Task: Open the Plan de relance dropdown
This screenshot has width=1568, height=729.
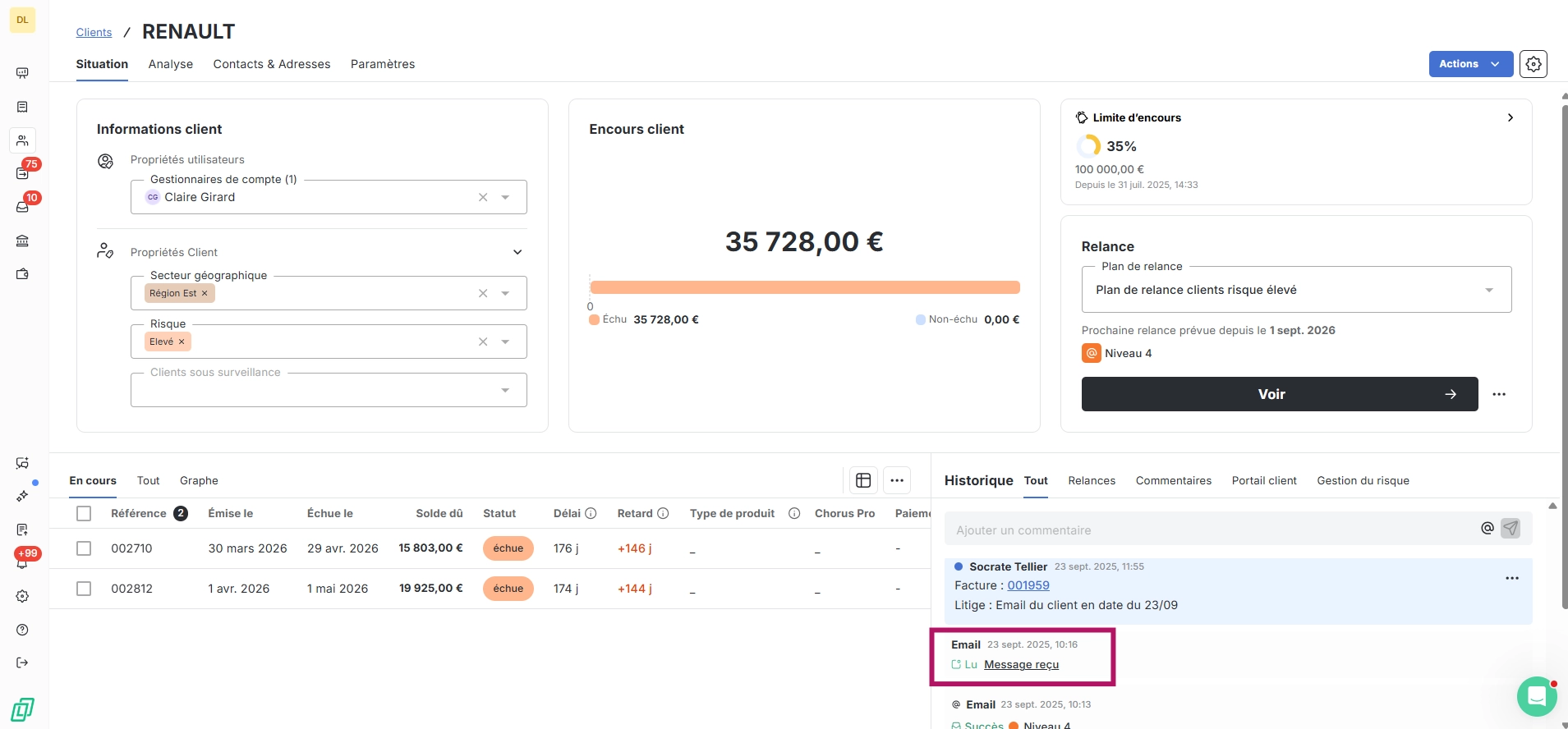Action: click(1296, 290)
